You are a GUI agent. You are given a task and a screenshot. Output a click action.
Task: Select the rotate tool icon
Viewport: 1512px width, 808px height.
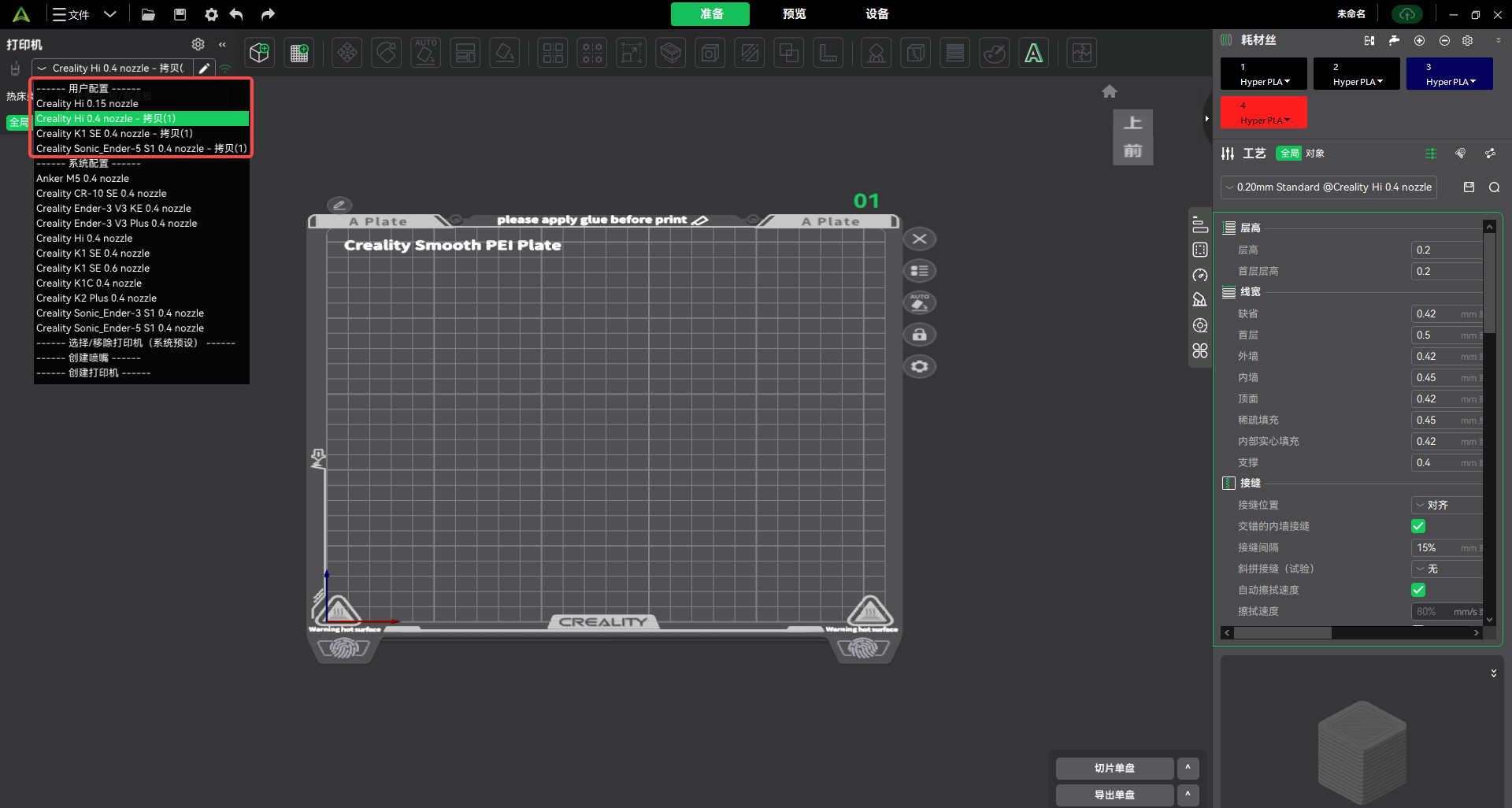coord(387,53)
